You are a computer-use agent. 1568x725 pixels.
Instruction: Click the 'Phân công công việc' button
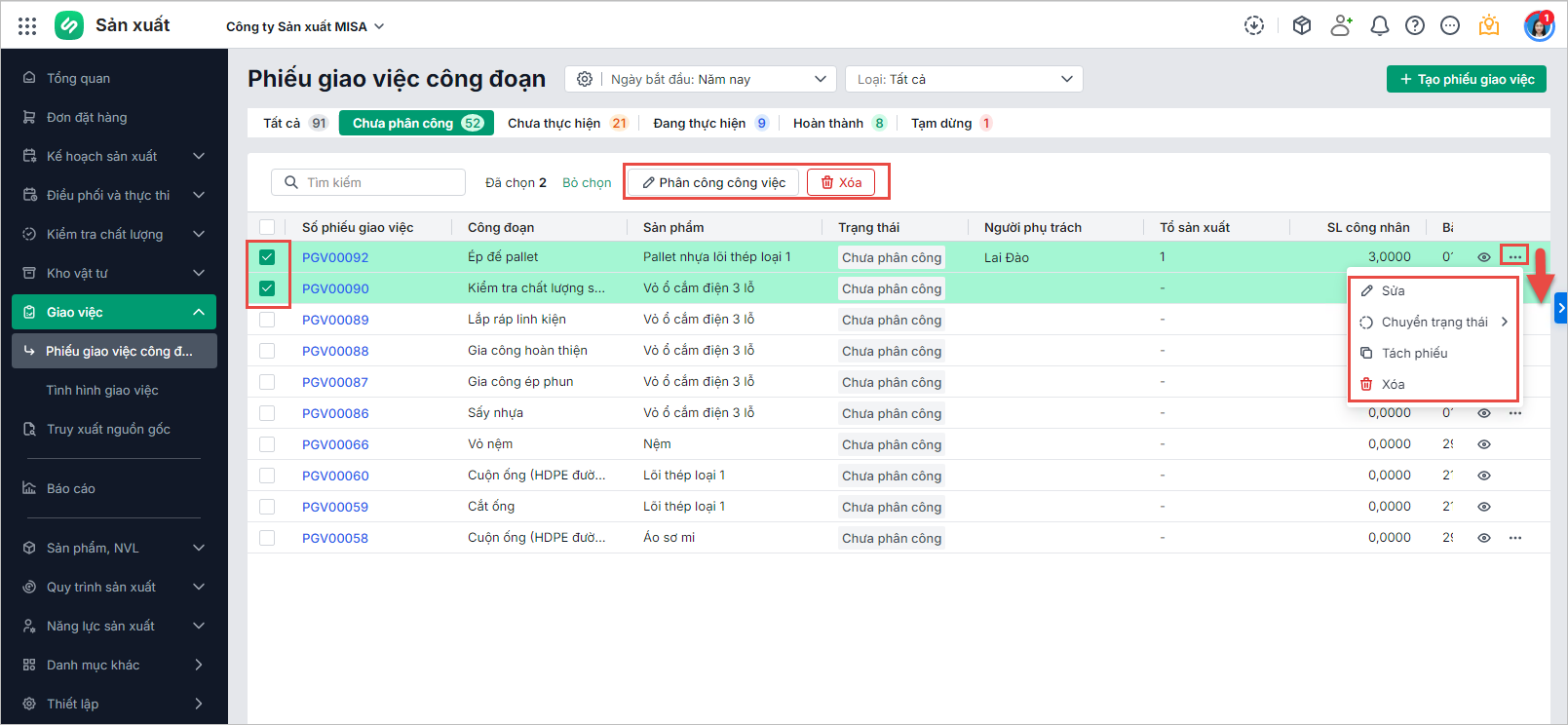[713, 182]
